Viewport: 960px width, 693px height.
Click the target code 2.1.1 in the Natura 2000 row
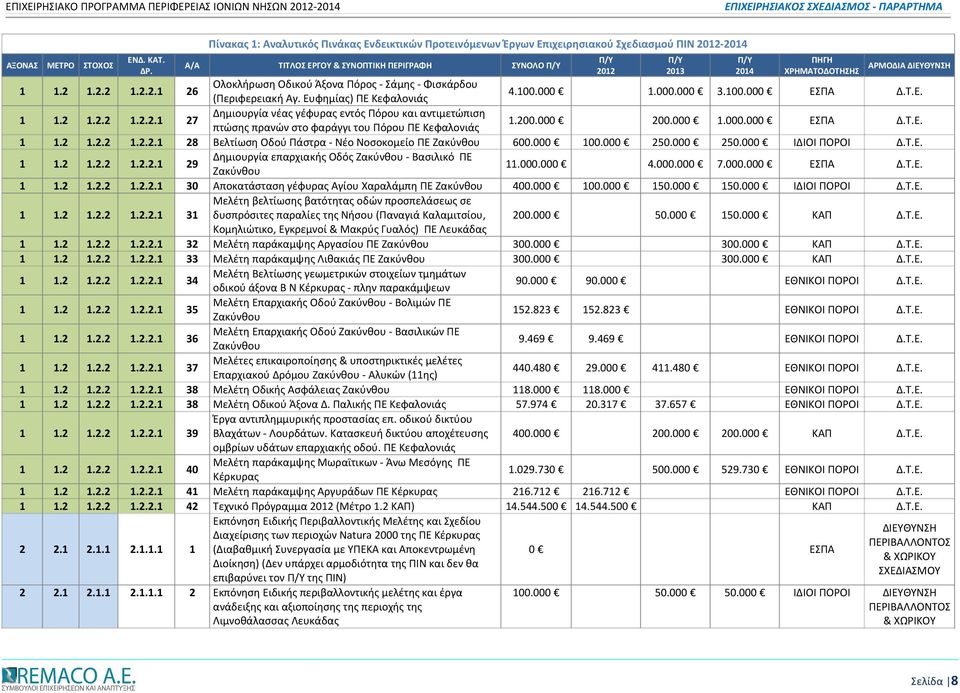98,550
